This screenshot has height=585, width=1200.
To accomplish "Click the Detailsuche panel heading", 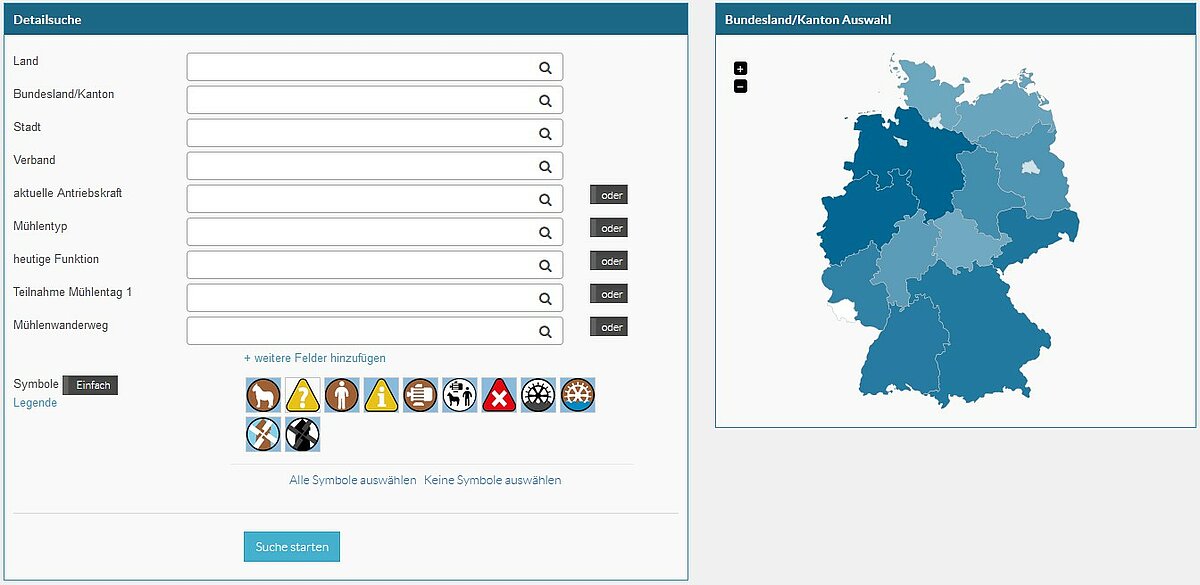I will click(x=47, y=20).
